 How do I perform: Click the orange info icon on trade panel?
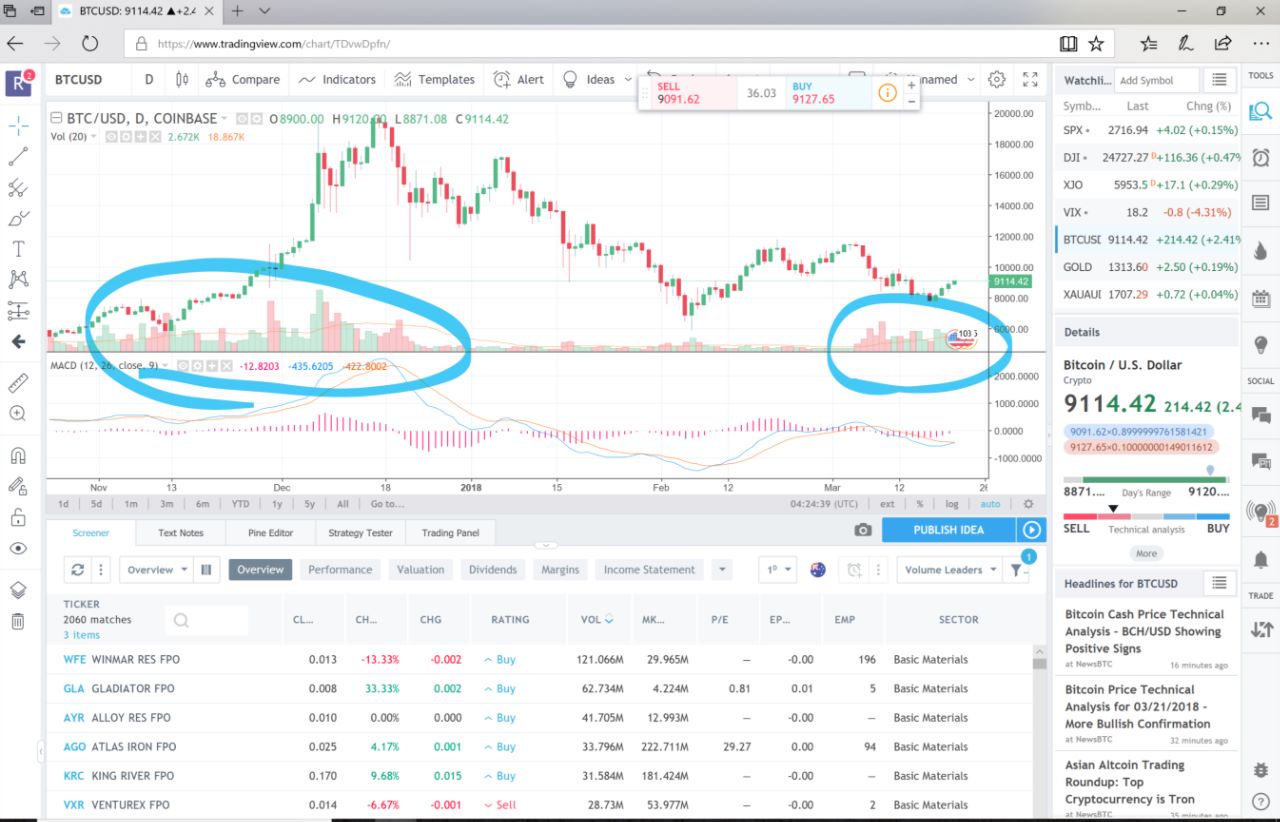pyautogui.click(x=887, y=93)
